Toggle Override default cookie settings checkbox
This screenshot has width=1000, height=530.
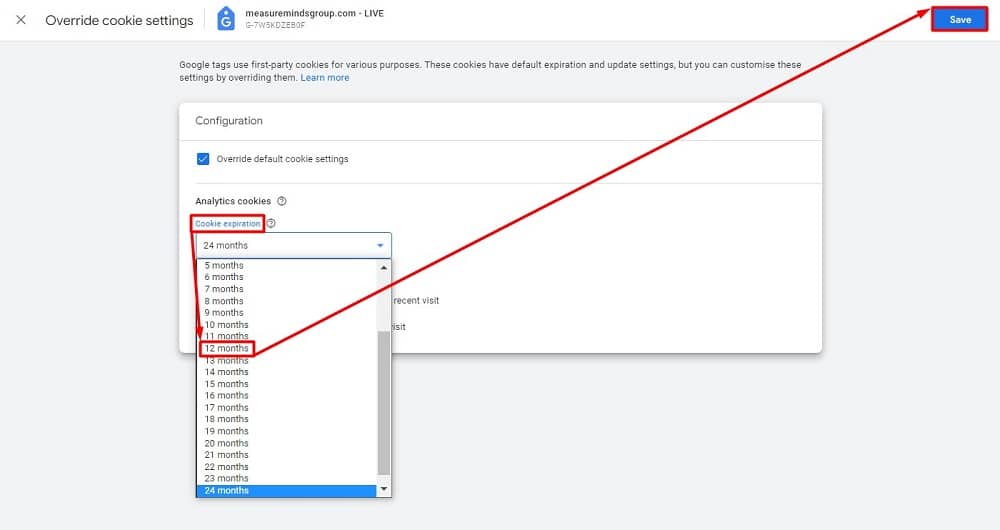(203, 159)
